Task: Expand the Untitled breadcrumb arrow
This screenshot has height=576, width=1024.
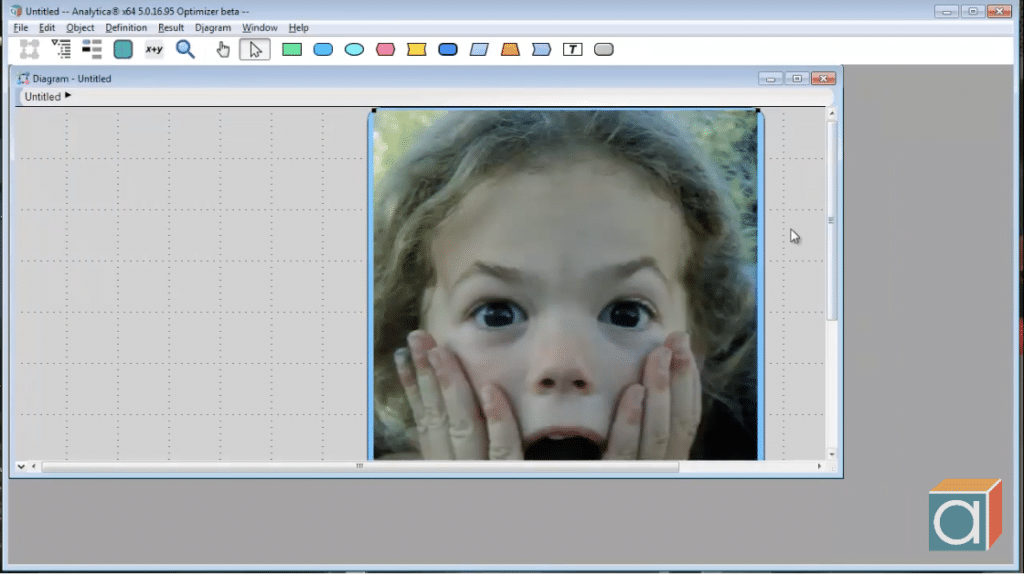Action: (68, 96)
